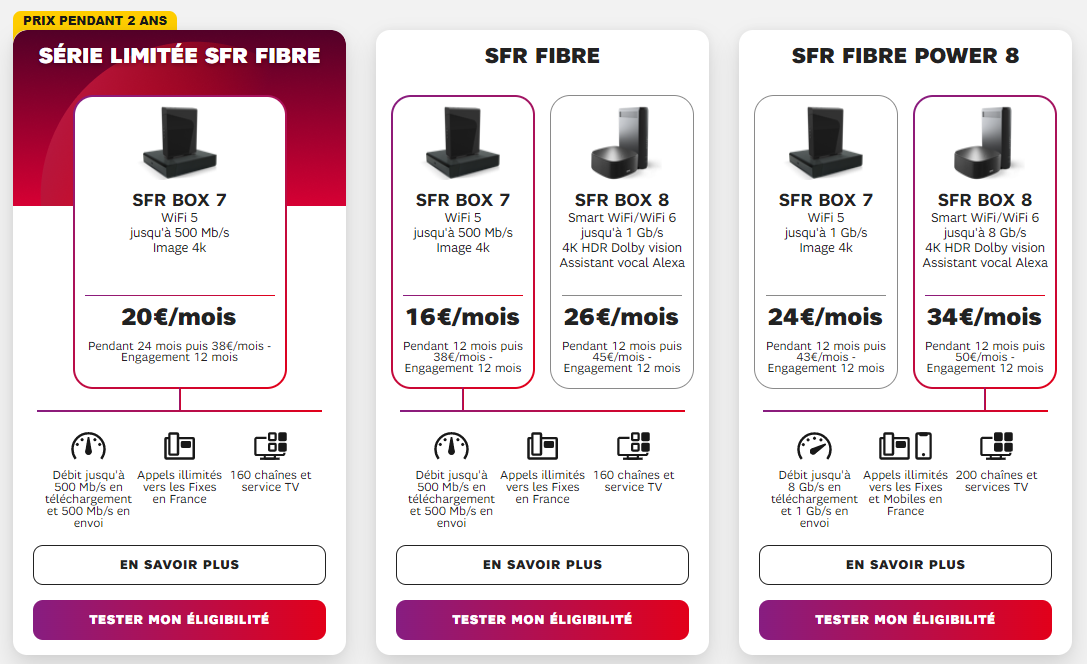Viewport: 1087px width, 664px height.
Task: Test eligibility for Série Limitée SFR Fibre
Action: (x=179, y=620)
